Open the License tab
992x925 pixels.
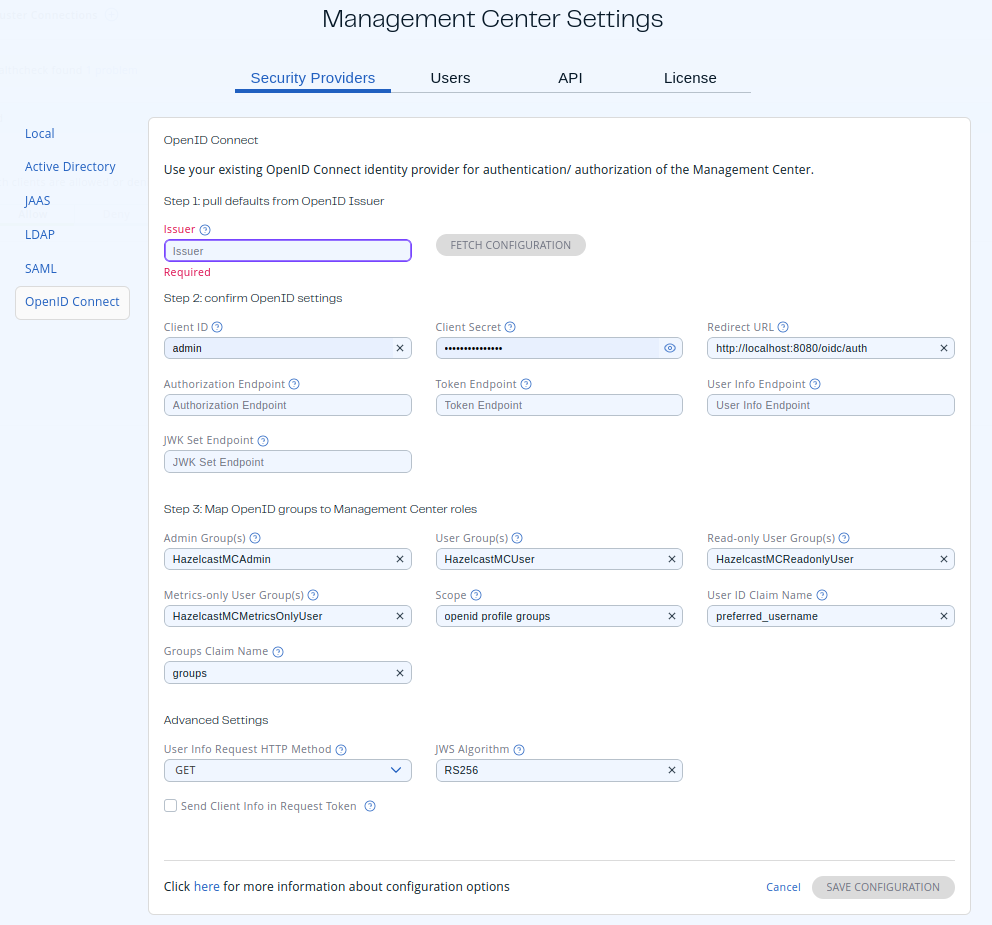(690, 78)
